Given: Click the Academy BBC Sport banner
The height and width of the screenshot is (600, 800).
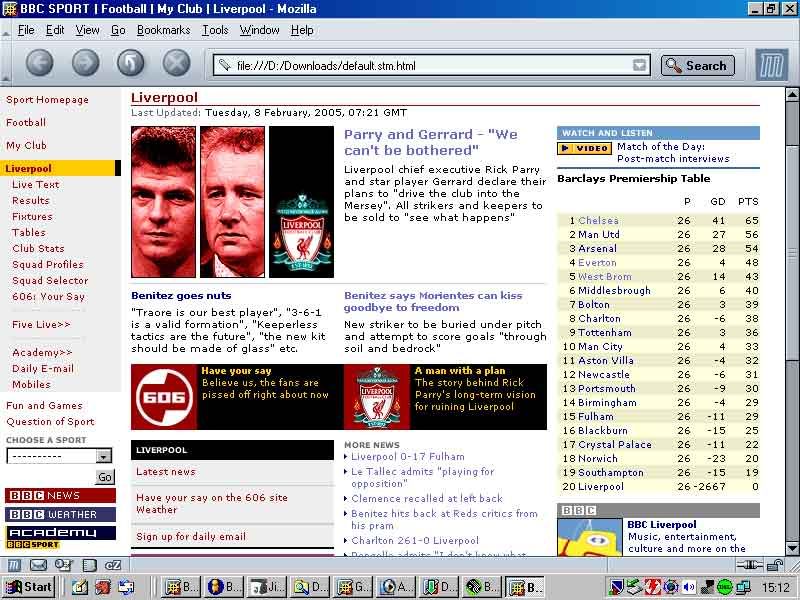Looking at the screenshot, I should [60, 537].
